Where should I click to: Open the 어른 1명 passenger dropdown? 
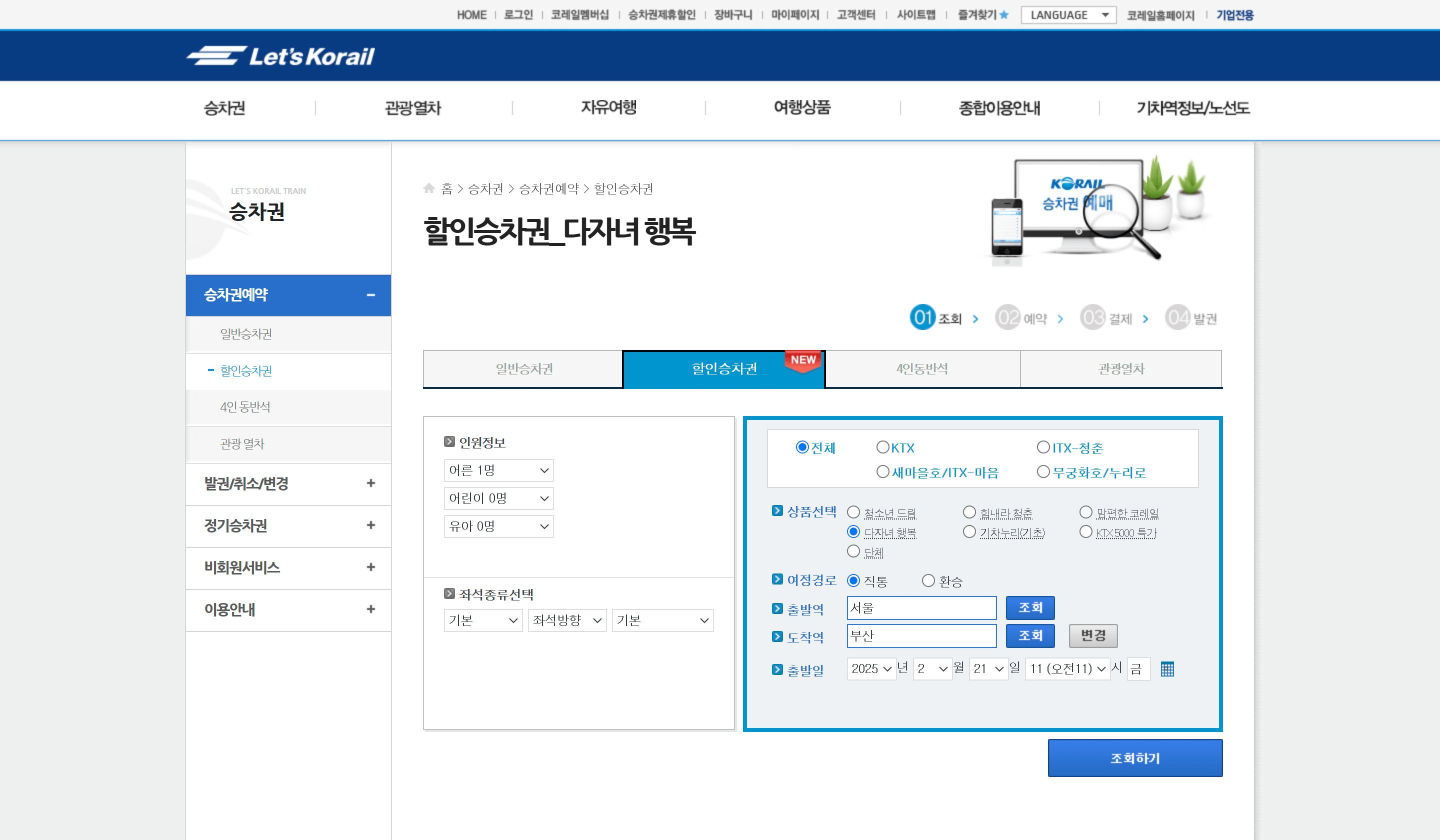tap(498, 470)
